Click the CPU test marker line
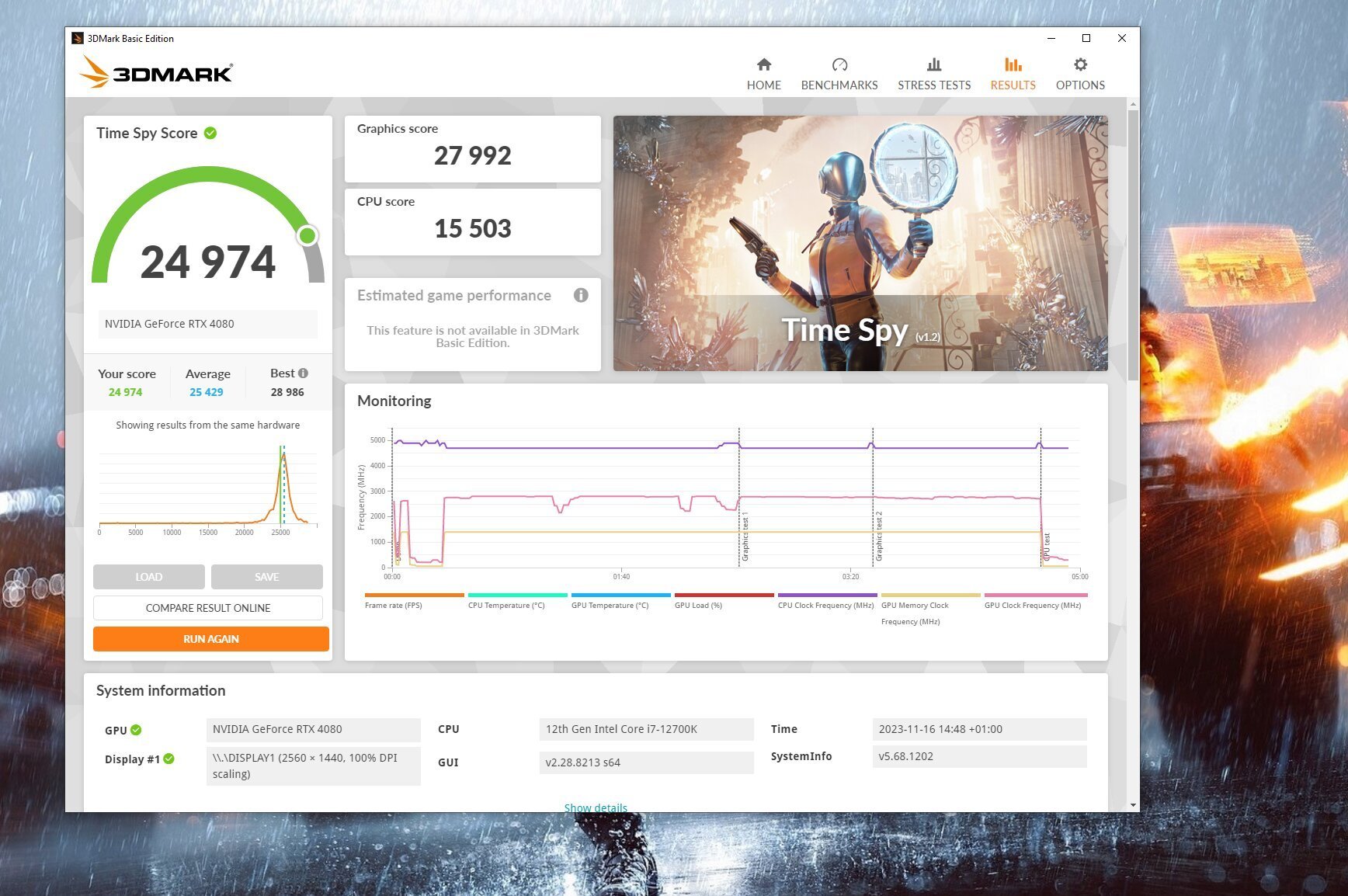 pos(1041,497)
